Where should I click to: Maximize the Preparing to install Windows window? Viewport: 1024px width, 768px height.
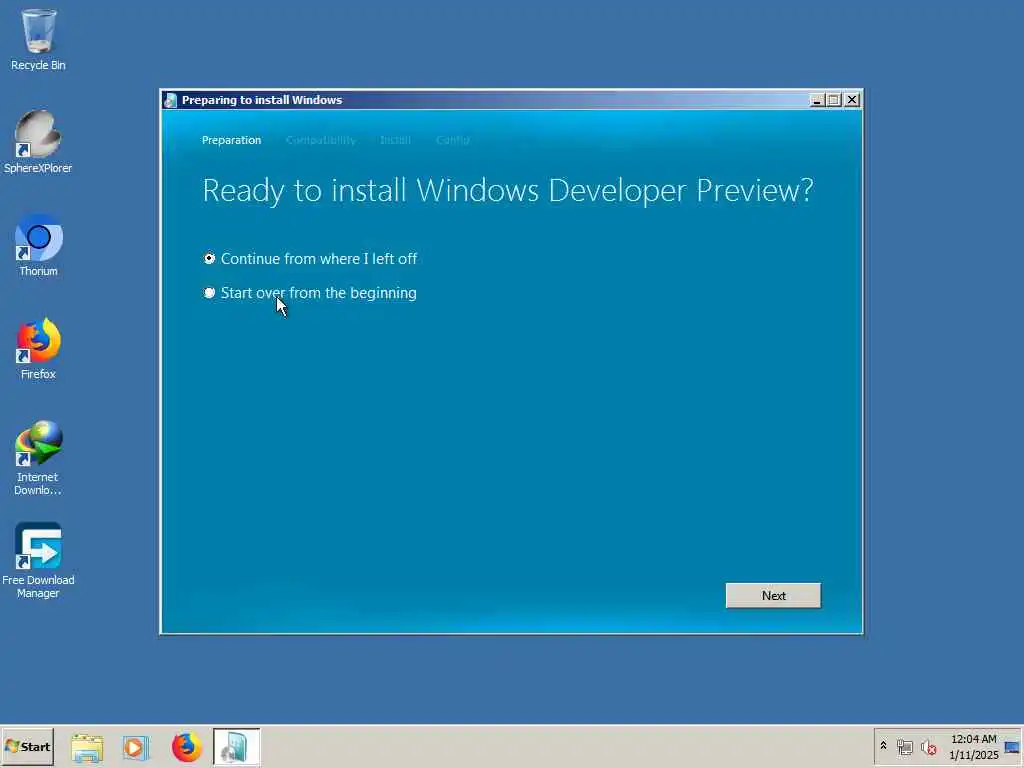pos(834,100)
